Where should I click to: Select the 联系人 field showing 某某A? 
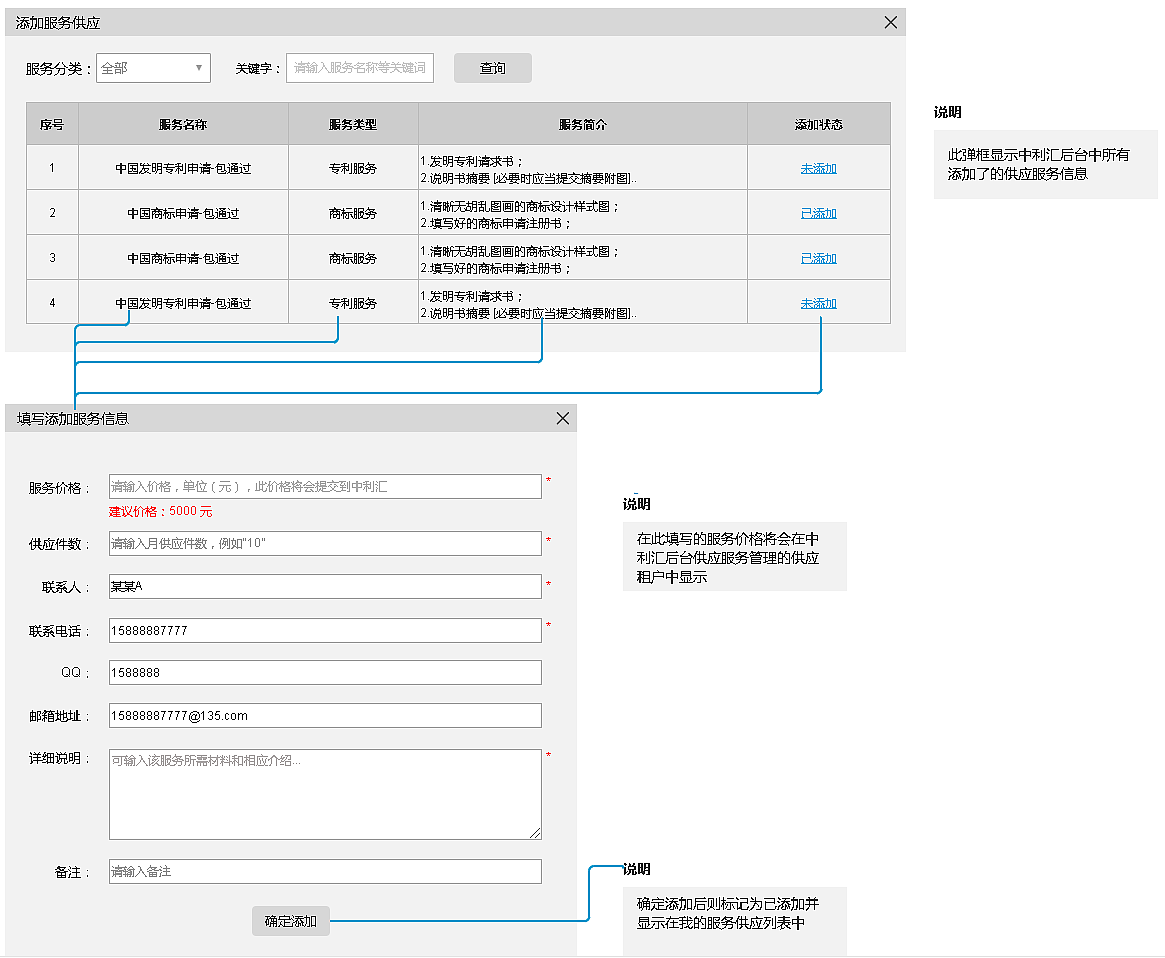point(325,586)
